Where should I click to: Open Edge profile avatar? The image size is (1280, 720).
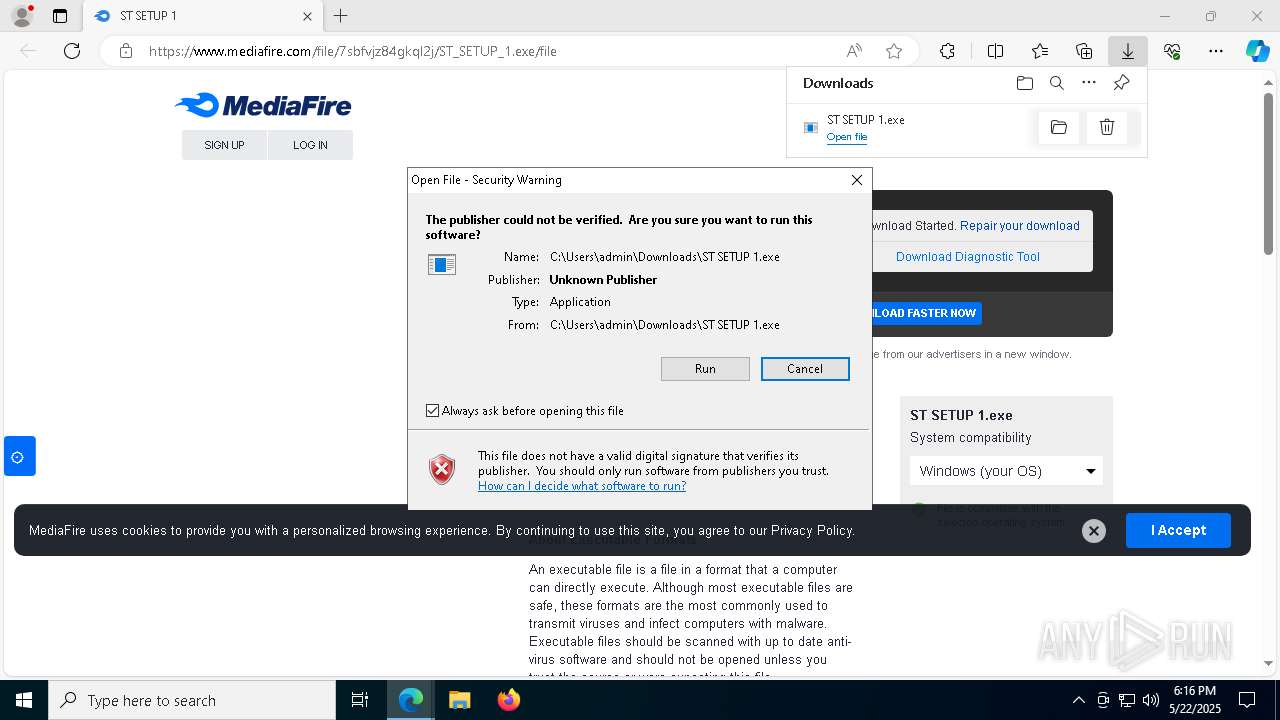pos(21,16)
